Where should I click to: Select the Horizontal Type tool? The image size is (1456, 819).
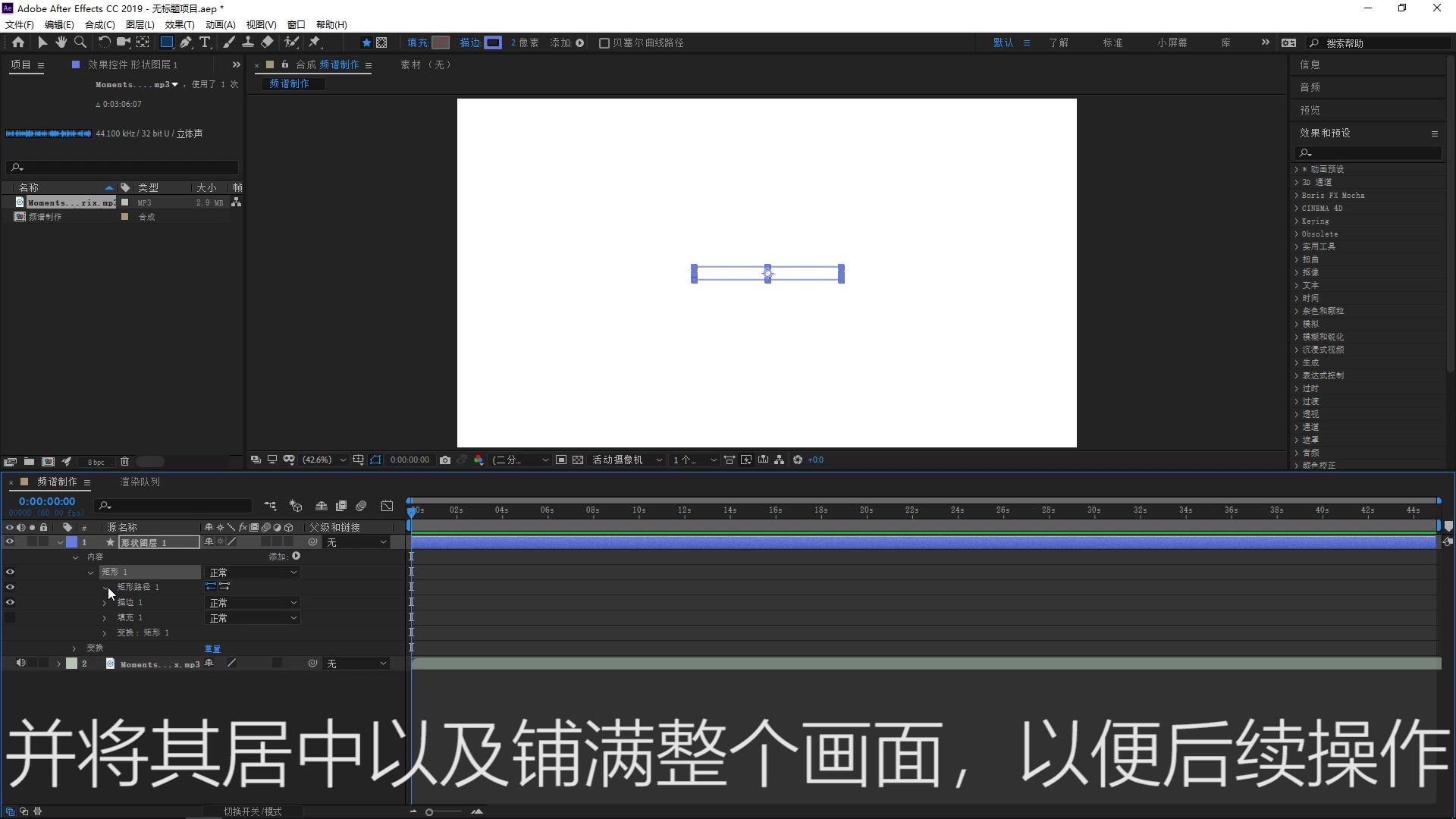(206, 42)
